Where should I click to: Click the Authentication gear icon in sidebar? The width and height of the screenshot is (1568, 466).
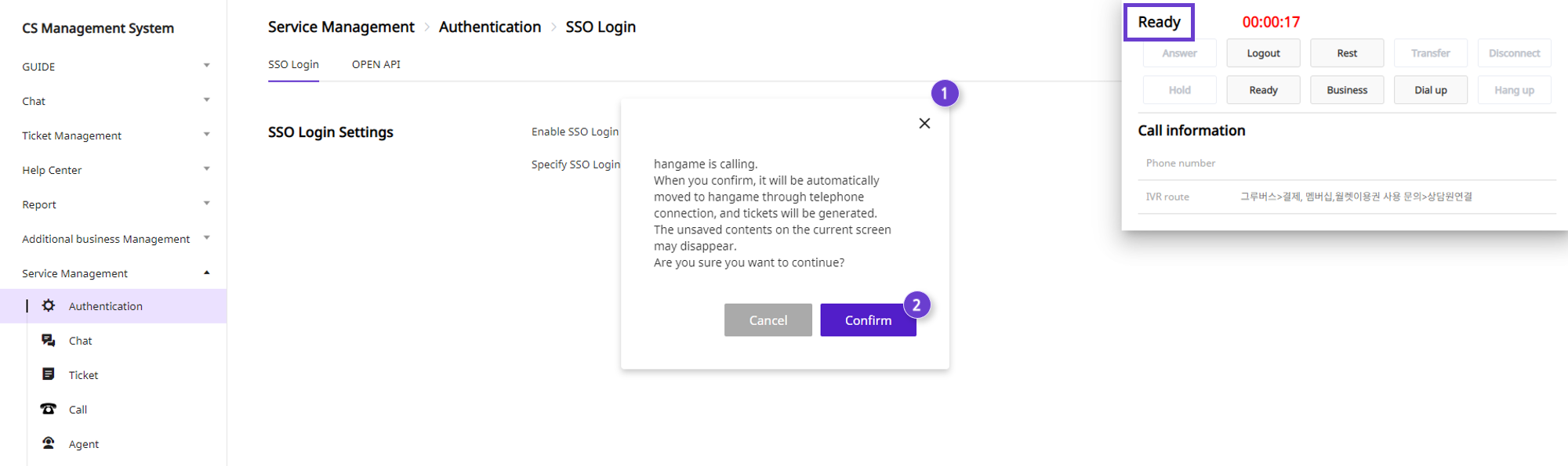tap(49, 305)
